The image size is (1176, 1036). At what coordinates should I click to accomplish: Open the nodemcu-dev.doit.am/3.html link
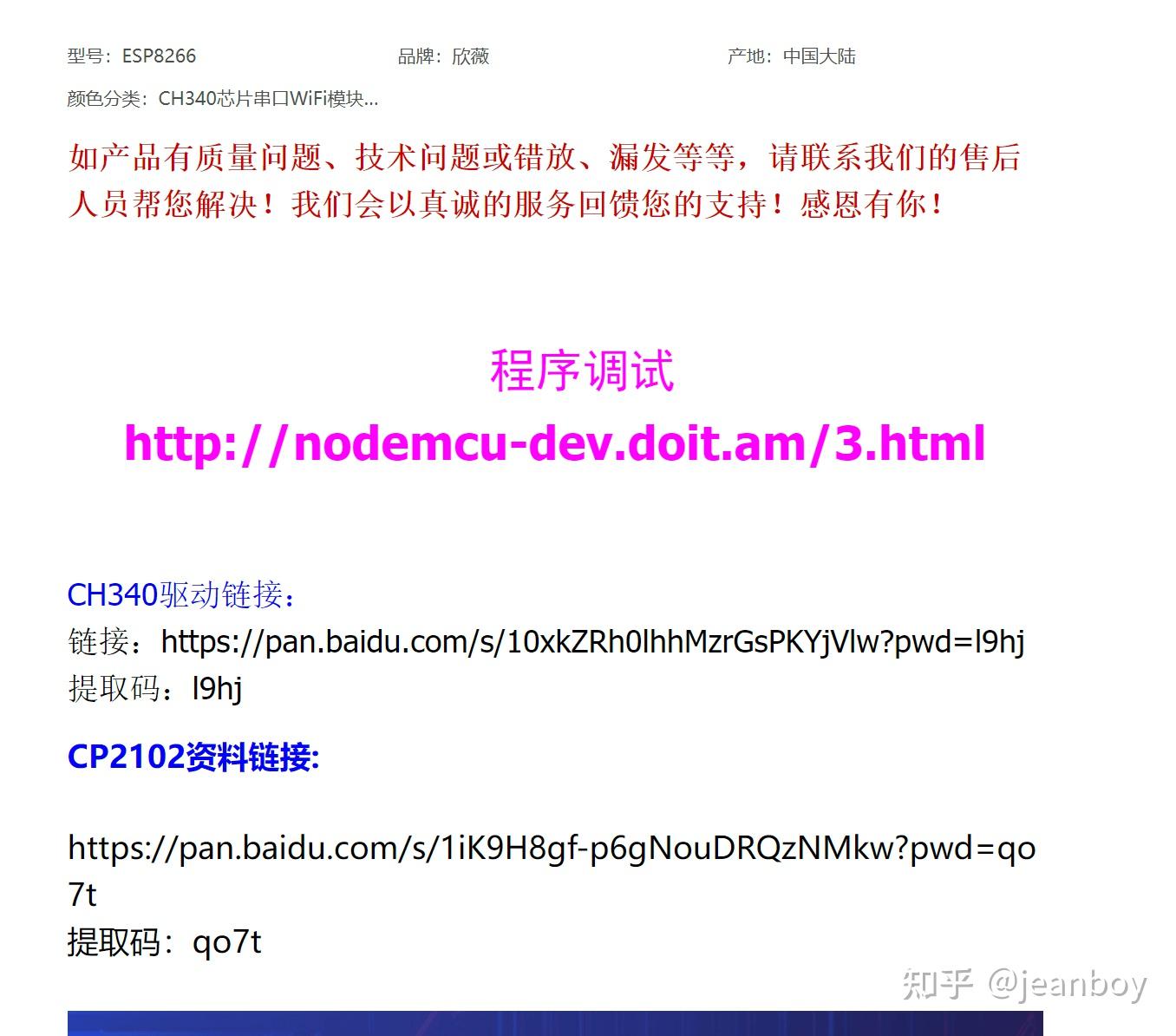click(555, 444)
